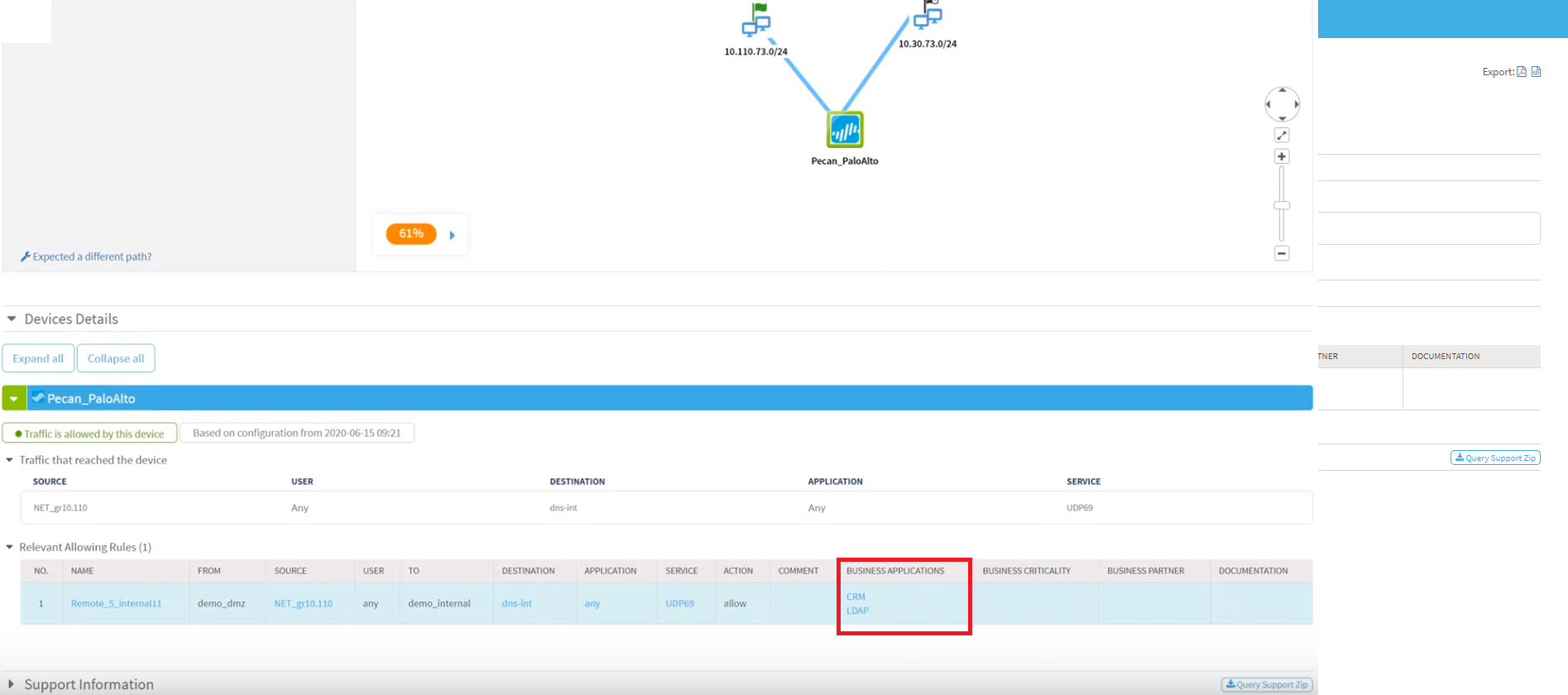This screenshot has height=695, width=1568.
Task: Click the 10.30.73.0/24 network node icon
Action: (928, 17)
